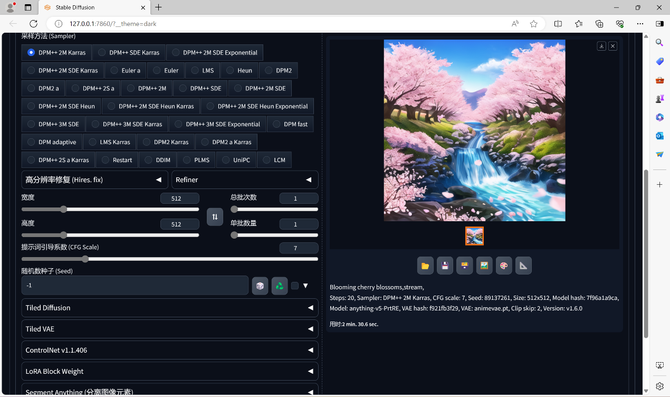The width and height of the screenshot is (670, 397).
Task: Select the Euler sampler radio
Action: coord(166,71)
